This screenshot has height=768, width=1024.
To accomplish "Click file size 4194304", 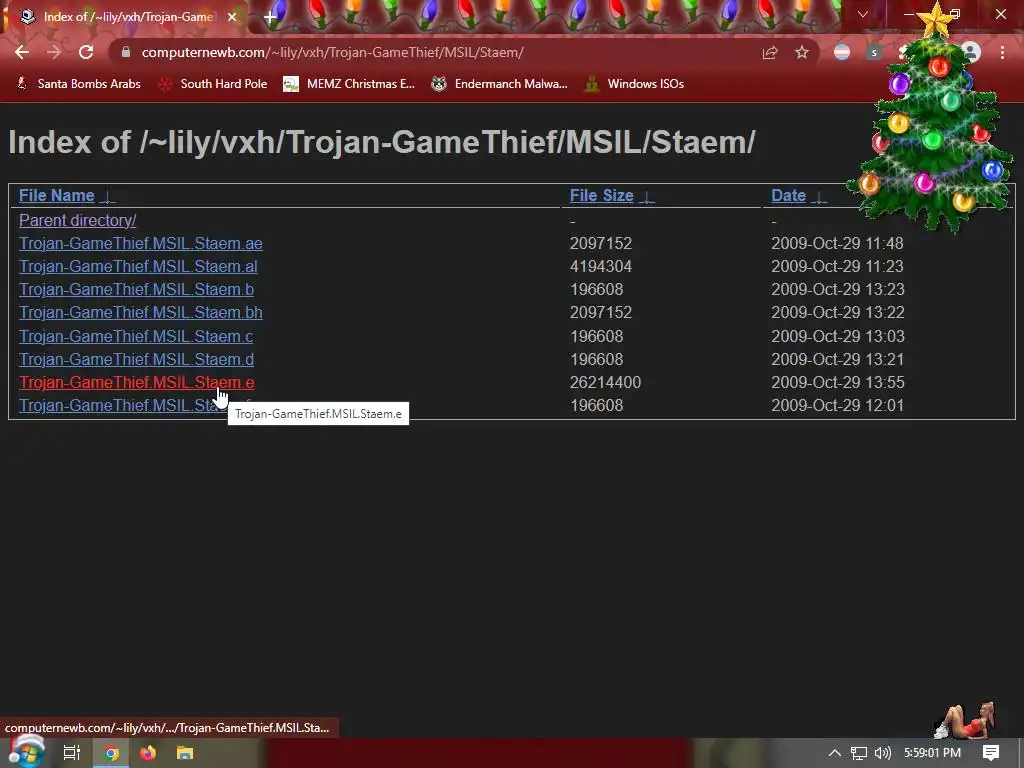I will coord(601,266).
